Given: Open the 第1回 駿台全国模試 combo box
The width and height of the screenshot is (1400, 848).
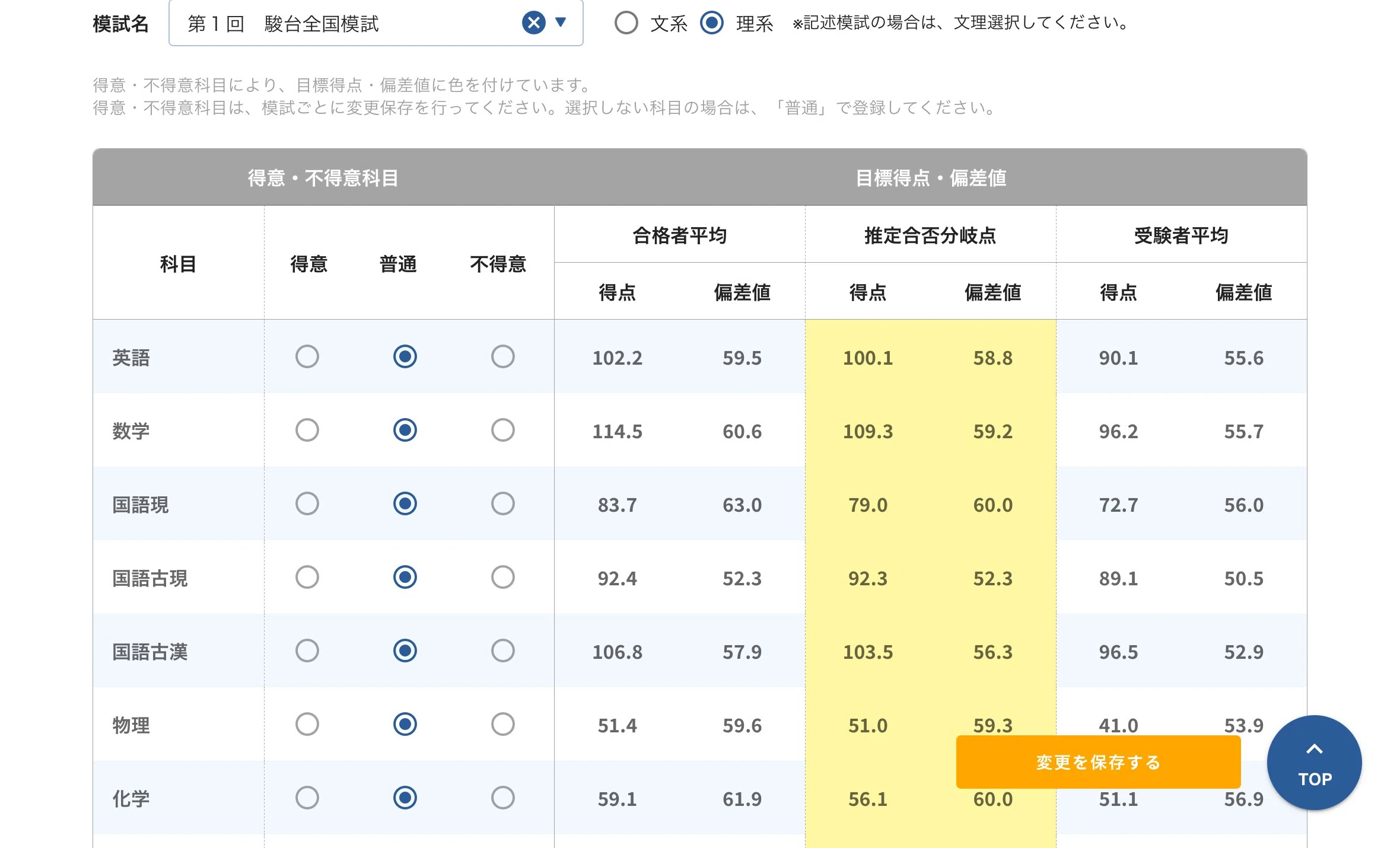Looking at the screenshot, I should [x=376, y=23].
